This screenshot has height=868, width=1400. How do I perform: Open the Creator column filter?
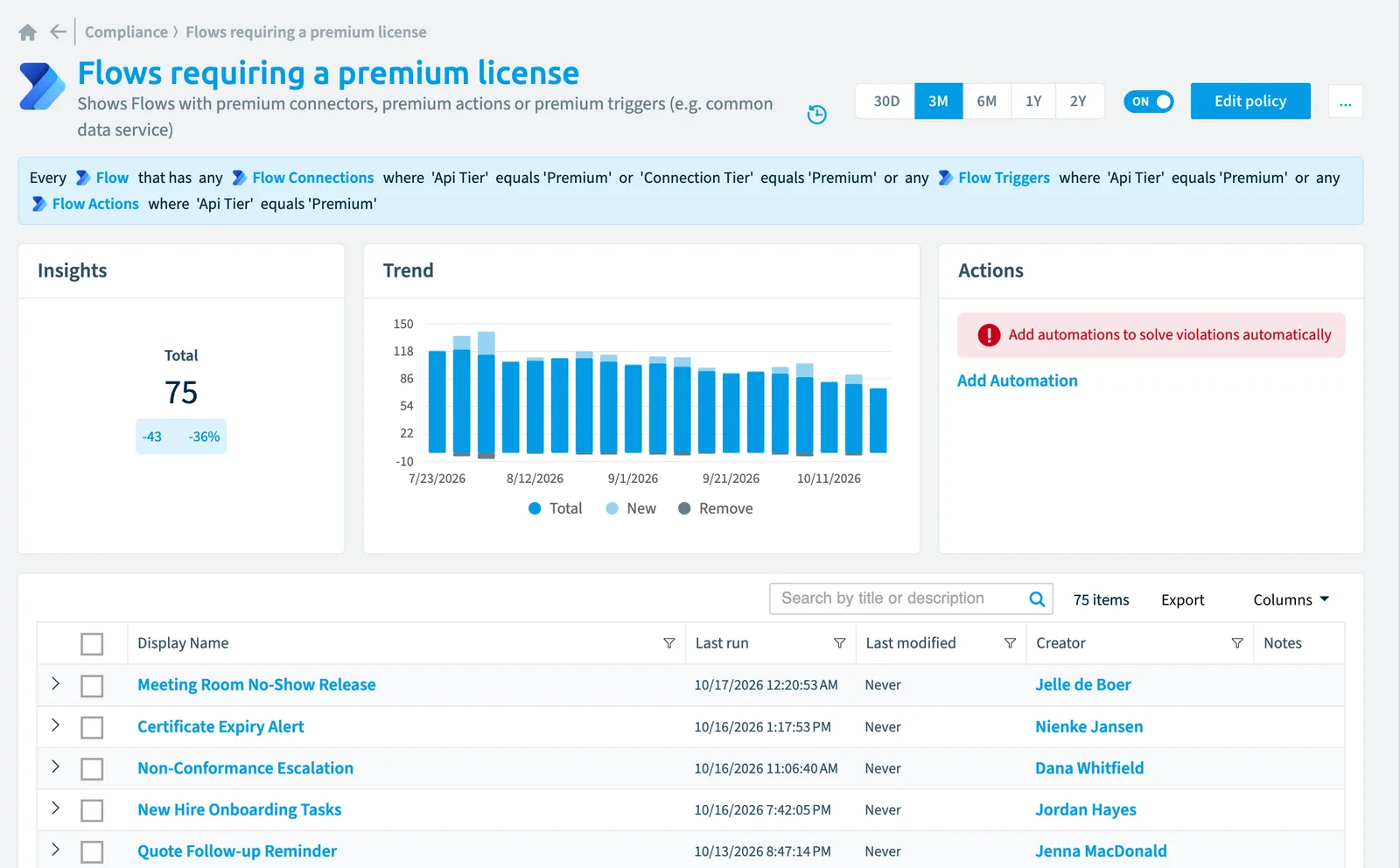(1237, 643)
